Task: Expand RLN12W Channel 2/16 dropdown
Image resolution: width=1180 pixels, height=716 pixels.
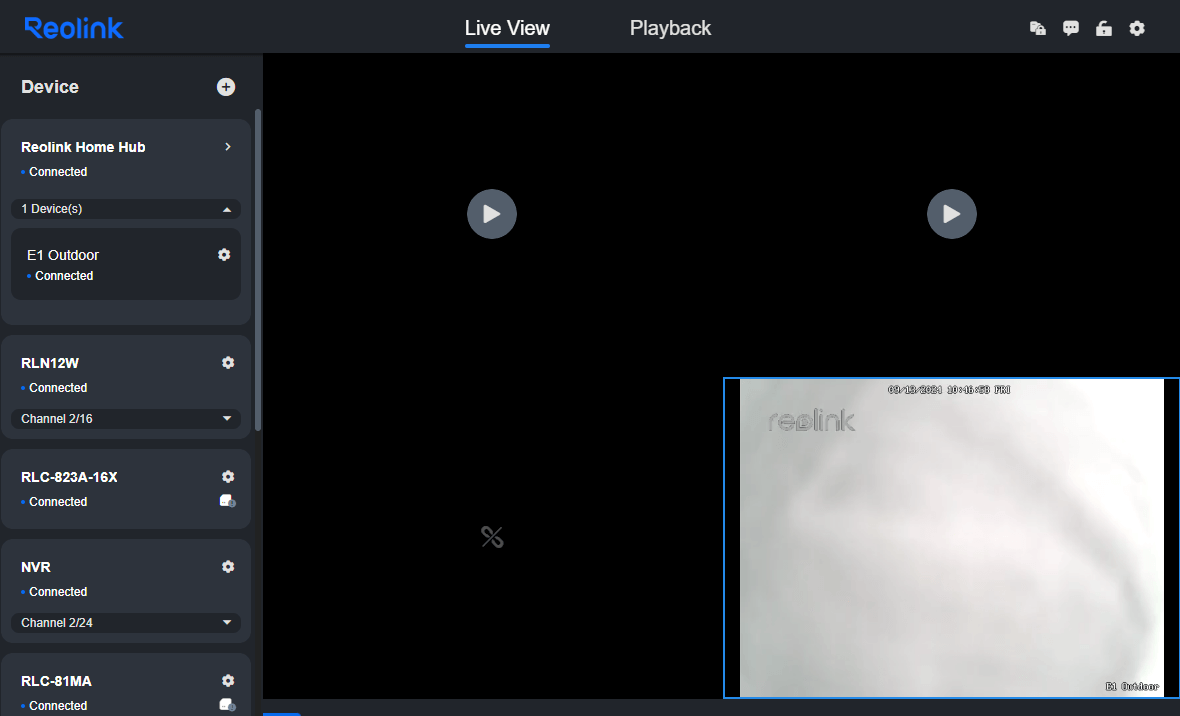Action: tap(126, 419)
